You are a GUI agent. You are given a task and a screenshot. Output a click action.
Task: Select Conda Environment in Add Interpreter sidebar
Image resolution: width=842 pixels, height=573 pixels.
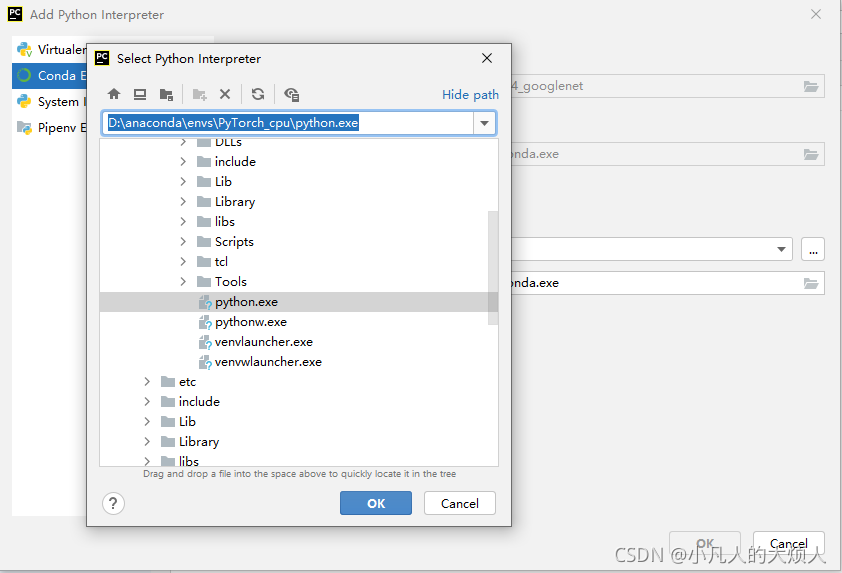(x=49, y=76)
